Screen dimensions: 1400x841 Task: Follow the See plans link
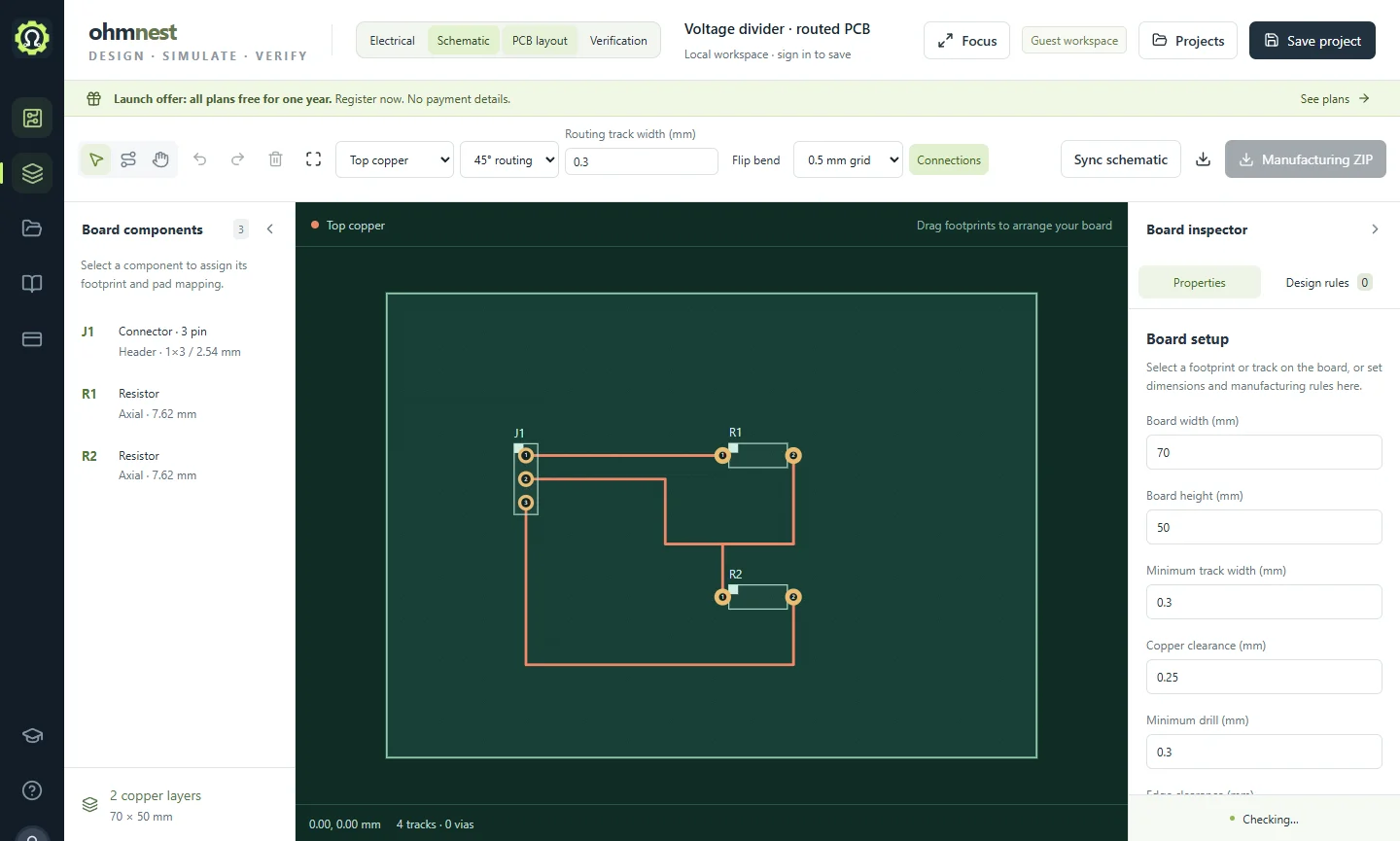click(x=1335, y=99)
